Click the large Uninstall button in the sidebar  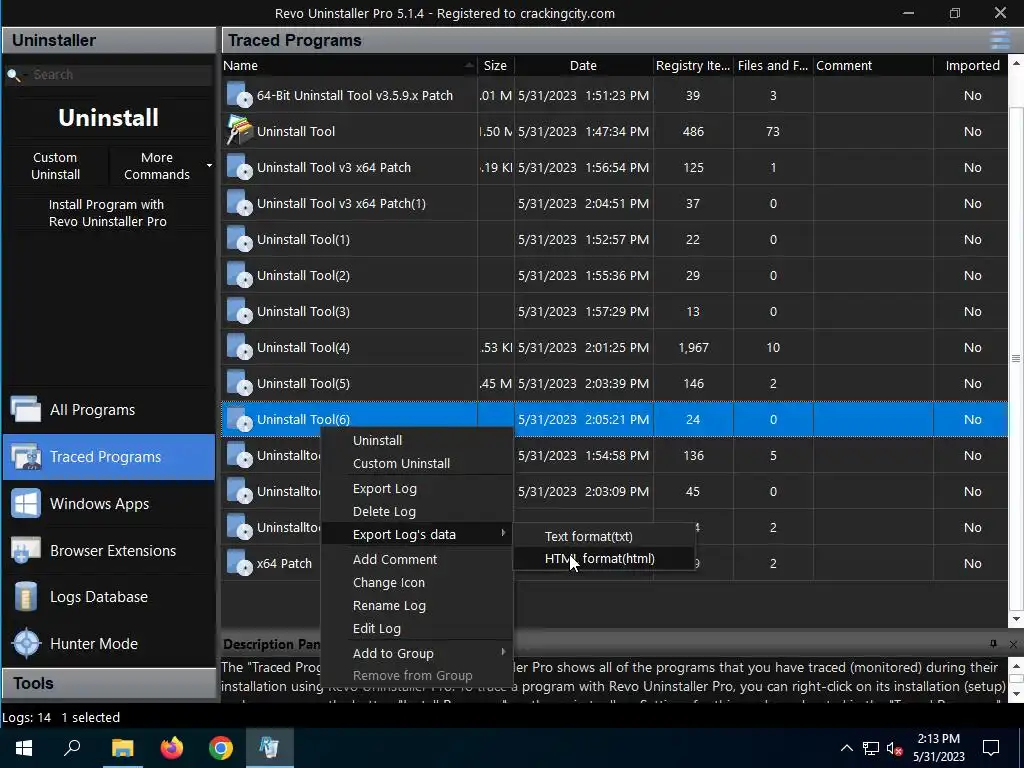[x=108, y=118]
